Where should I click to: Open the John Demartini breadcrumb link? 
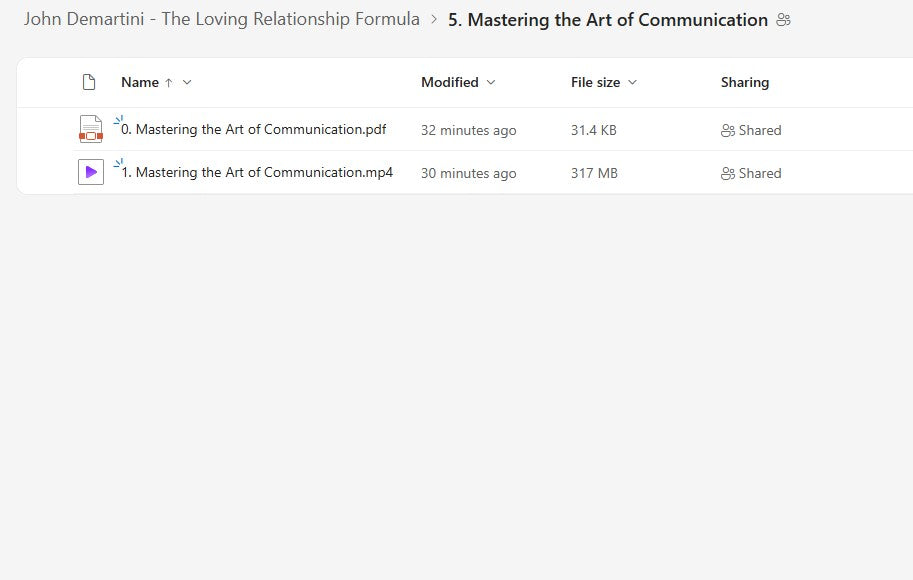point(222,19)
